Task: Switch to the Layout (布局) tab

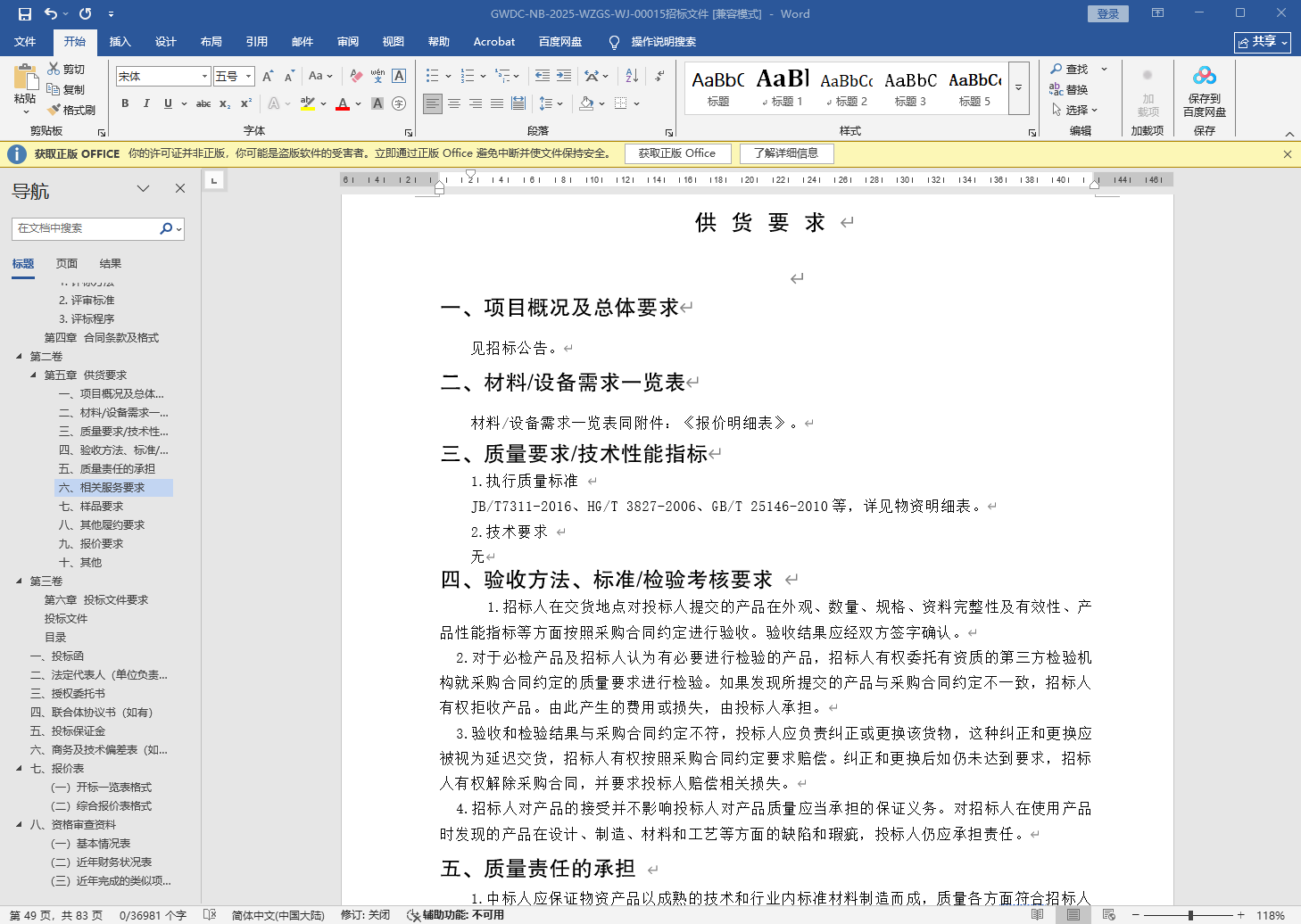Action: 211,42
